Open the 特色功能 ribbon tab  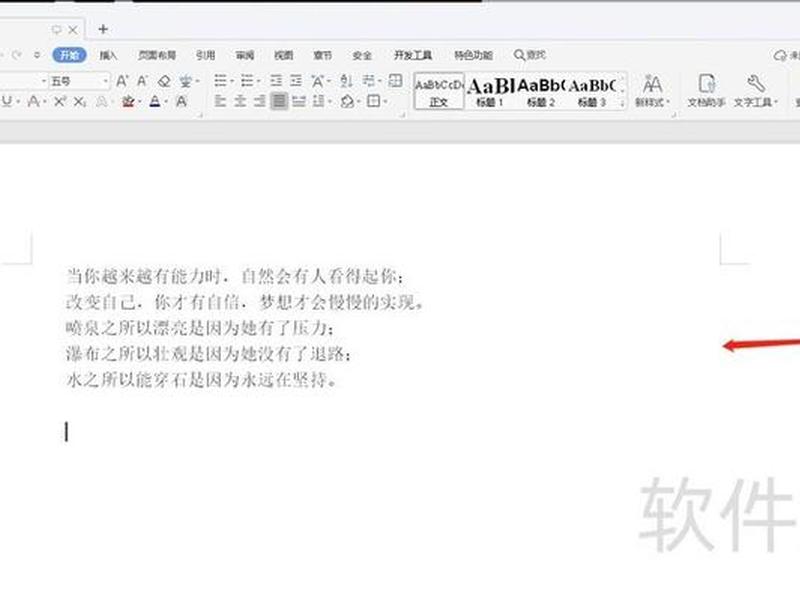[473, 55]
